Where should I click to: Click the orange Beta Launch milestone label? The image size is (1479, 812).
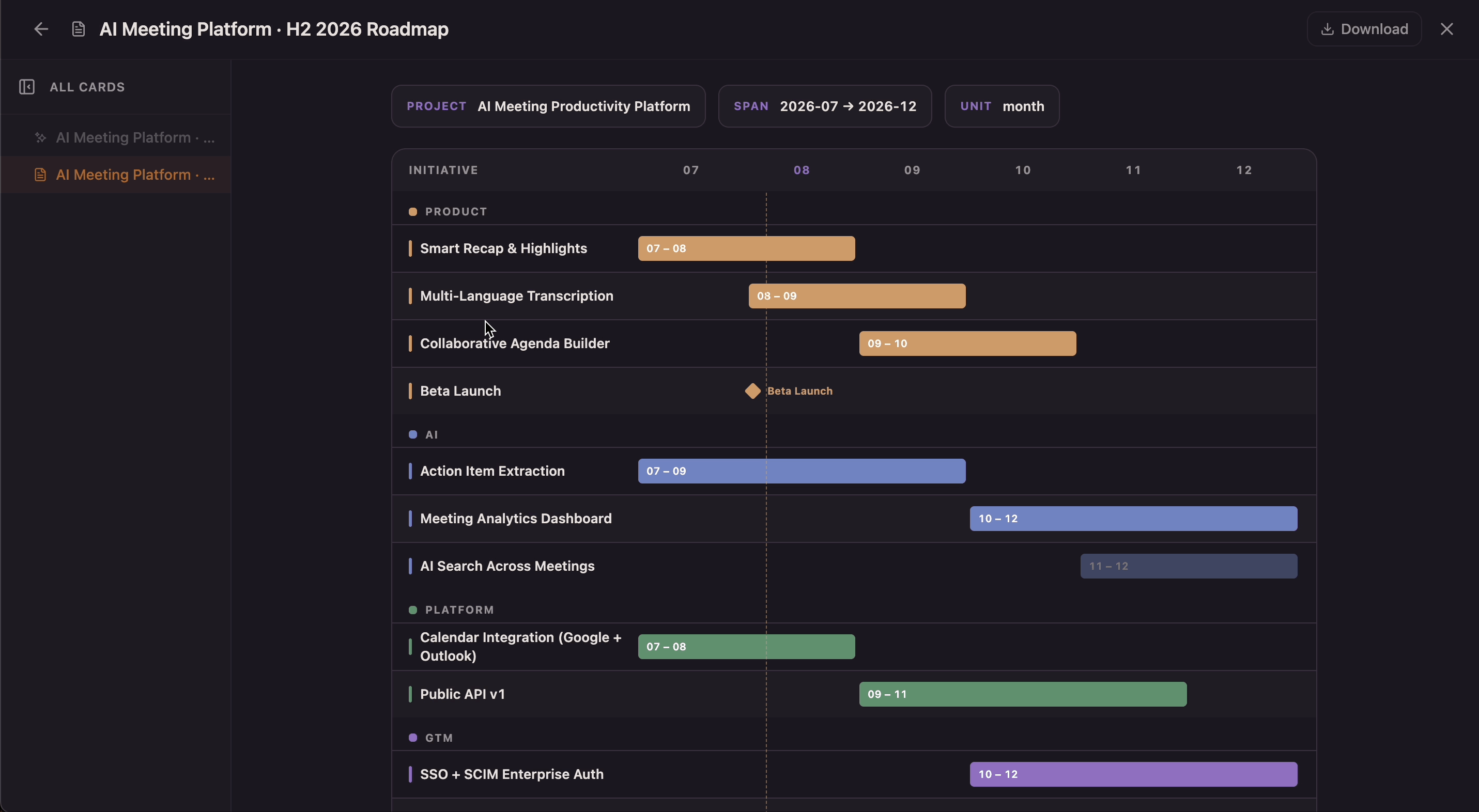800,391
